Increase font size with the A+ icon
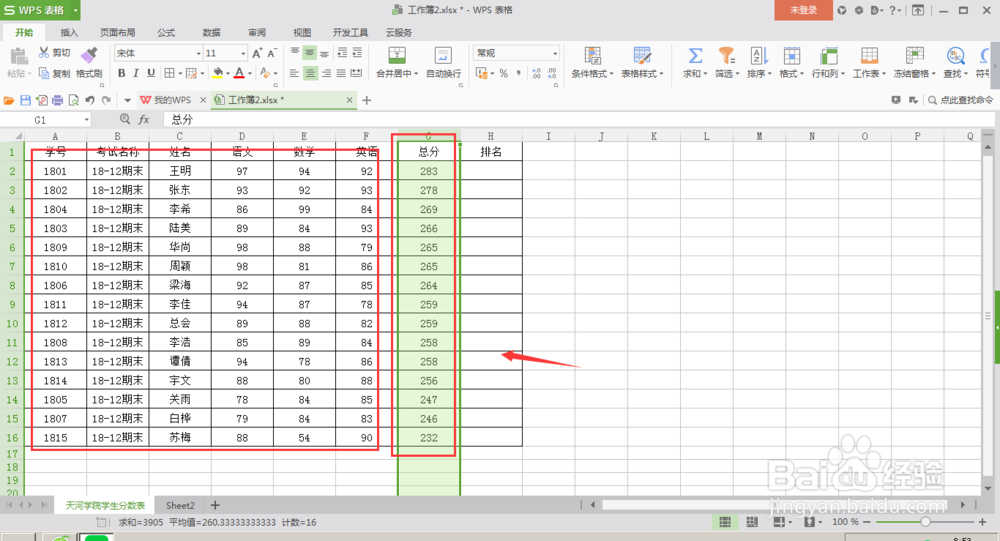 point(257,54)
